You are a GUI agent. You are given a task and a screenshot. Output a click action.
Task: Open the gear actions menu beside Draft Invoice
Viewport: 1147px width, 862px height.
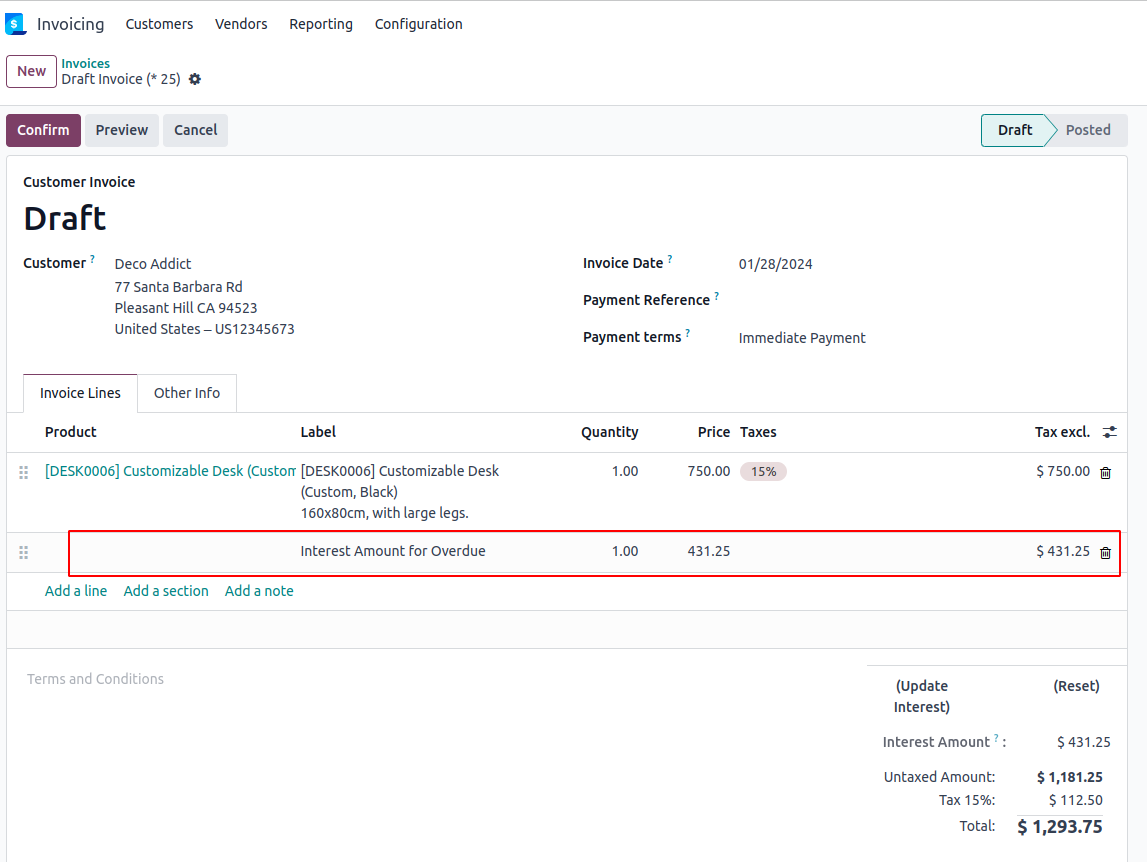tap(195, 79)
